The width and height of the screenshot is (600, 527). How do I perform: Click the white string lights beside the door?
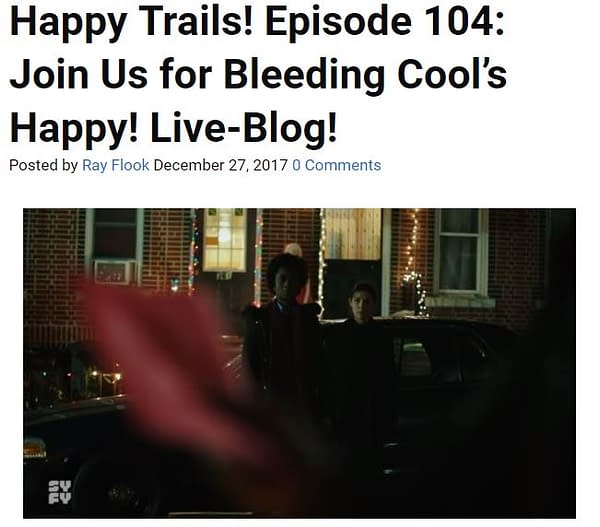click(x=322, y=260)
